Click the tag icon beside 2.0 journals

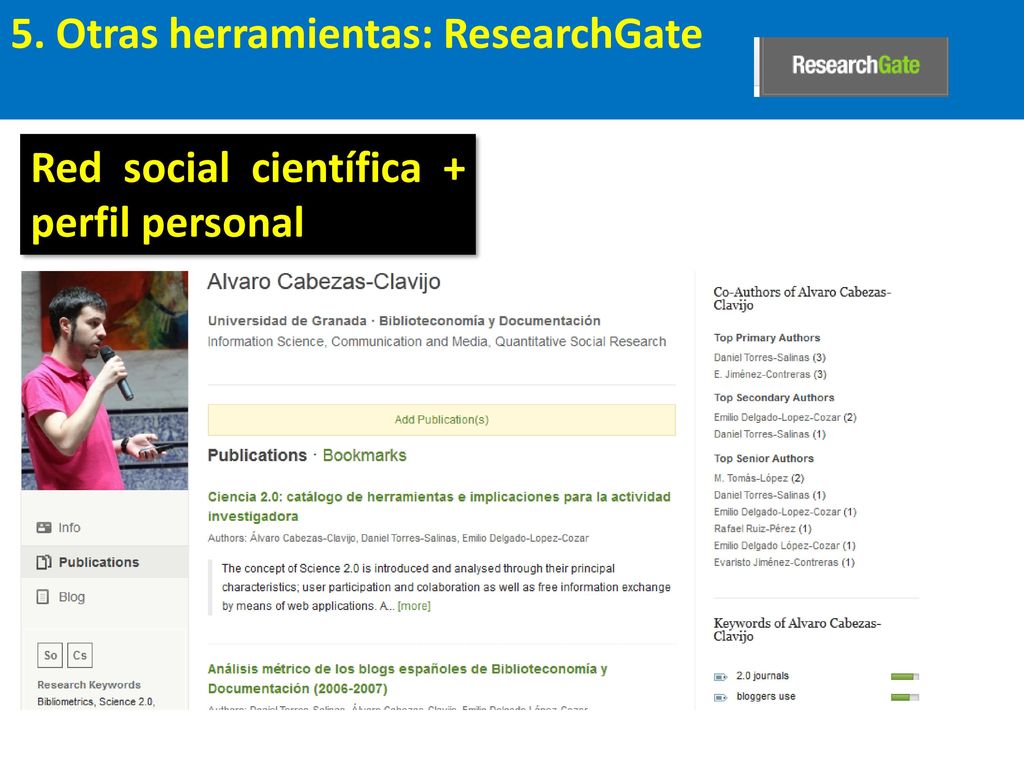[720, 677]
